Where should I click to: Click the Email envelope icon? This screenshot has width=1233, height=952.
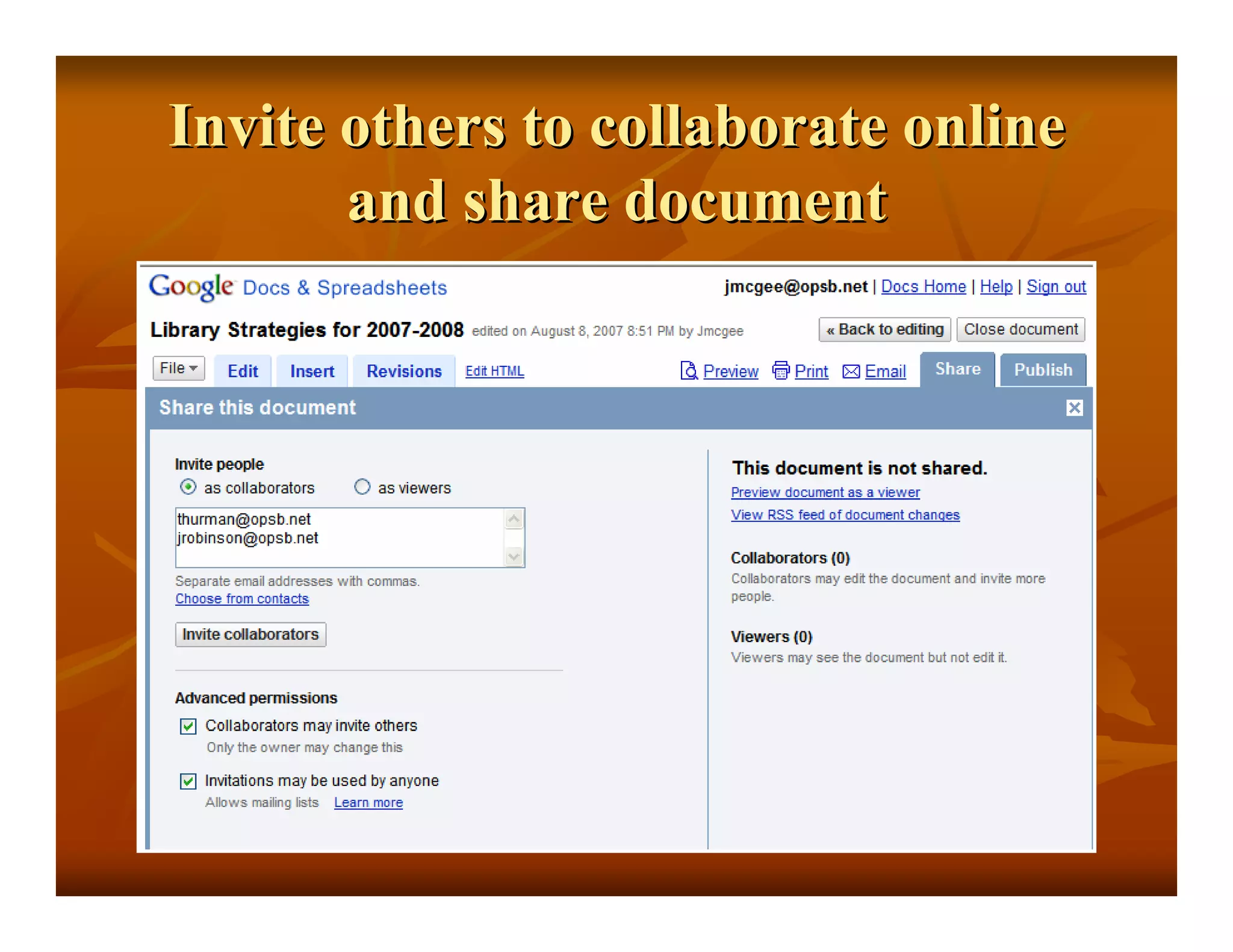click(x=851, y=371)
